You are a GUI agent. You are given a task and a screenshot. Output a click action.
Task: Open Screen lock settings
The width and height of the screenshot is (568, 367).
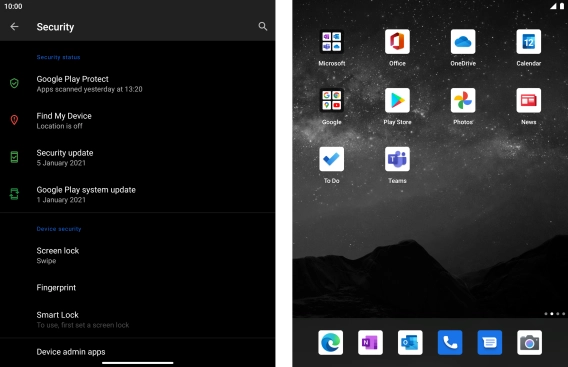point(138,255)
